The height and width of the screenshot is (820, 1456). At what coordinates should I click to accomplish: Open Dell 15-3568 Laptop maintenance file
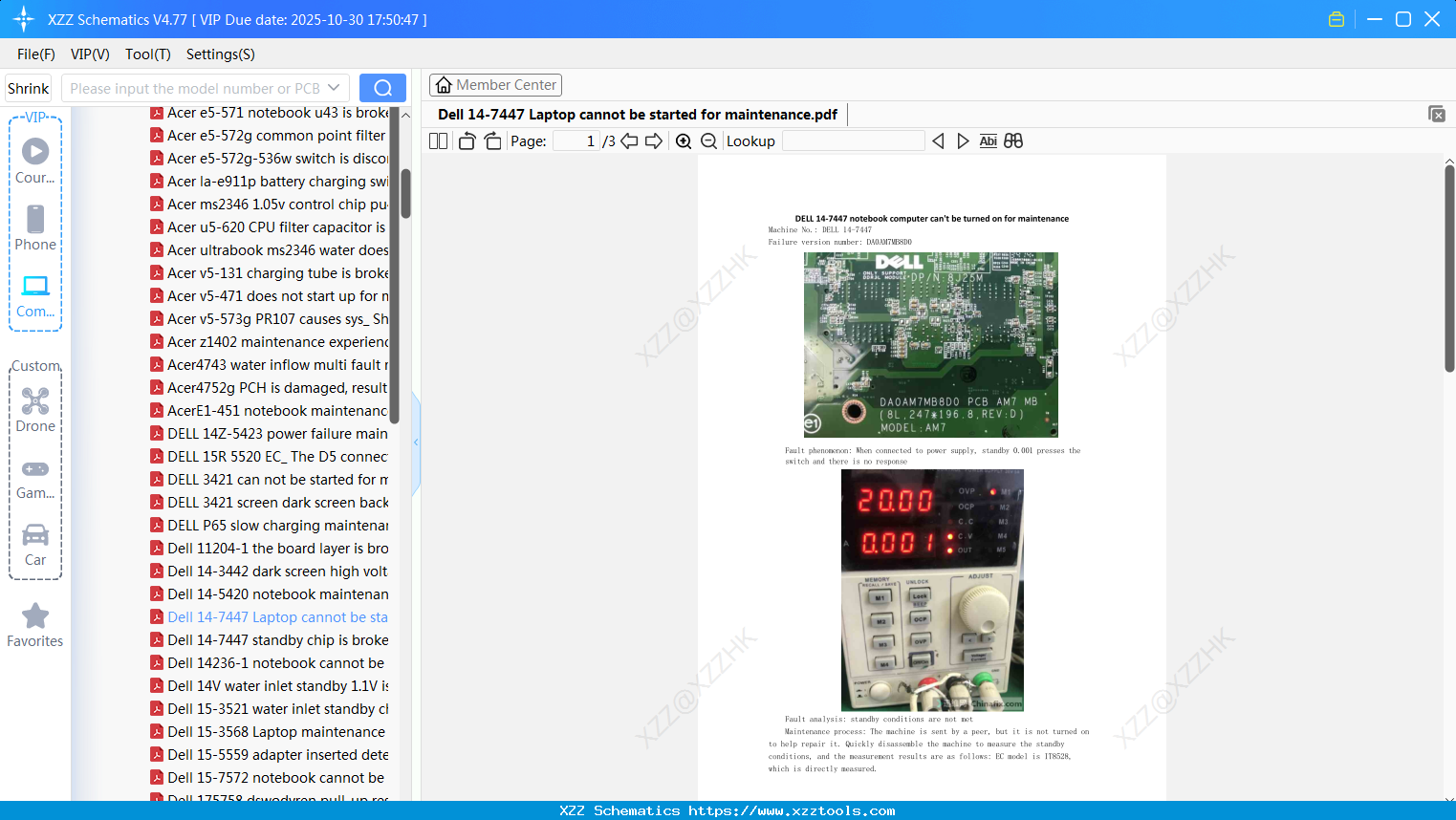[x=269, y=732]
